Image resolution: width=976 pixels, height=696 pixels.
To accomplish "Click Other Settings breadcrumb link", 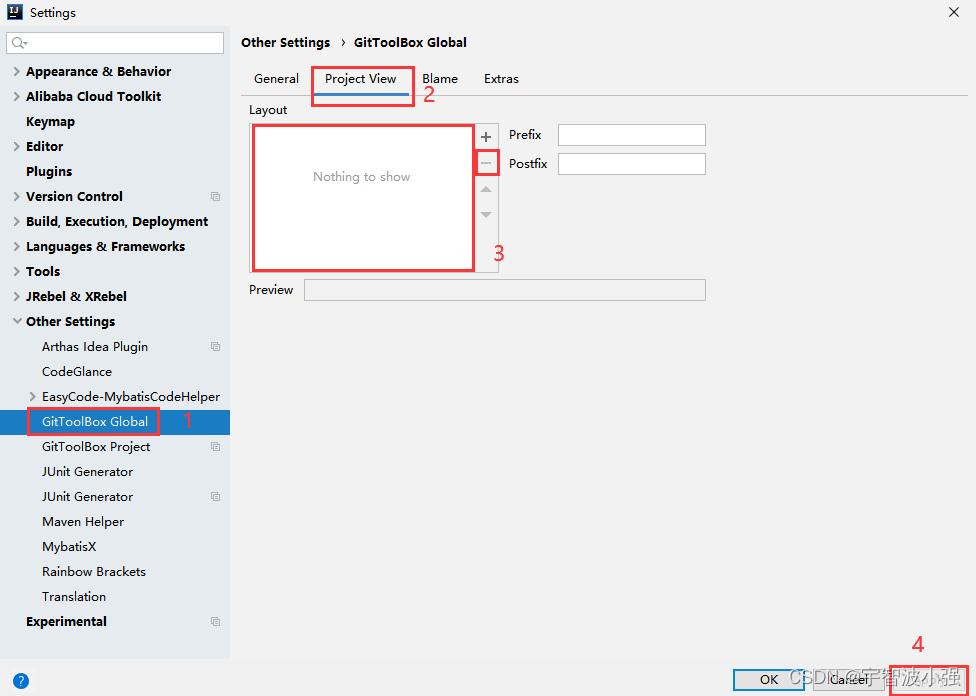I will coord(286,43).
